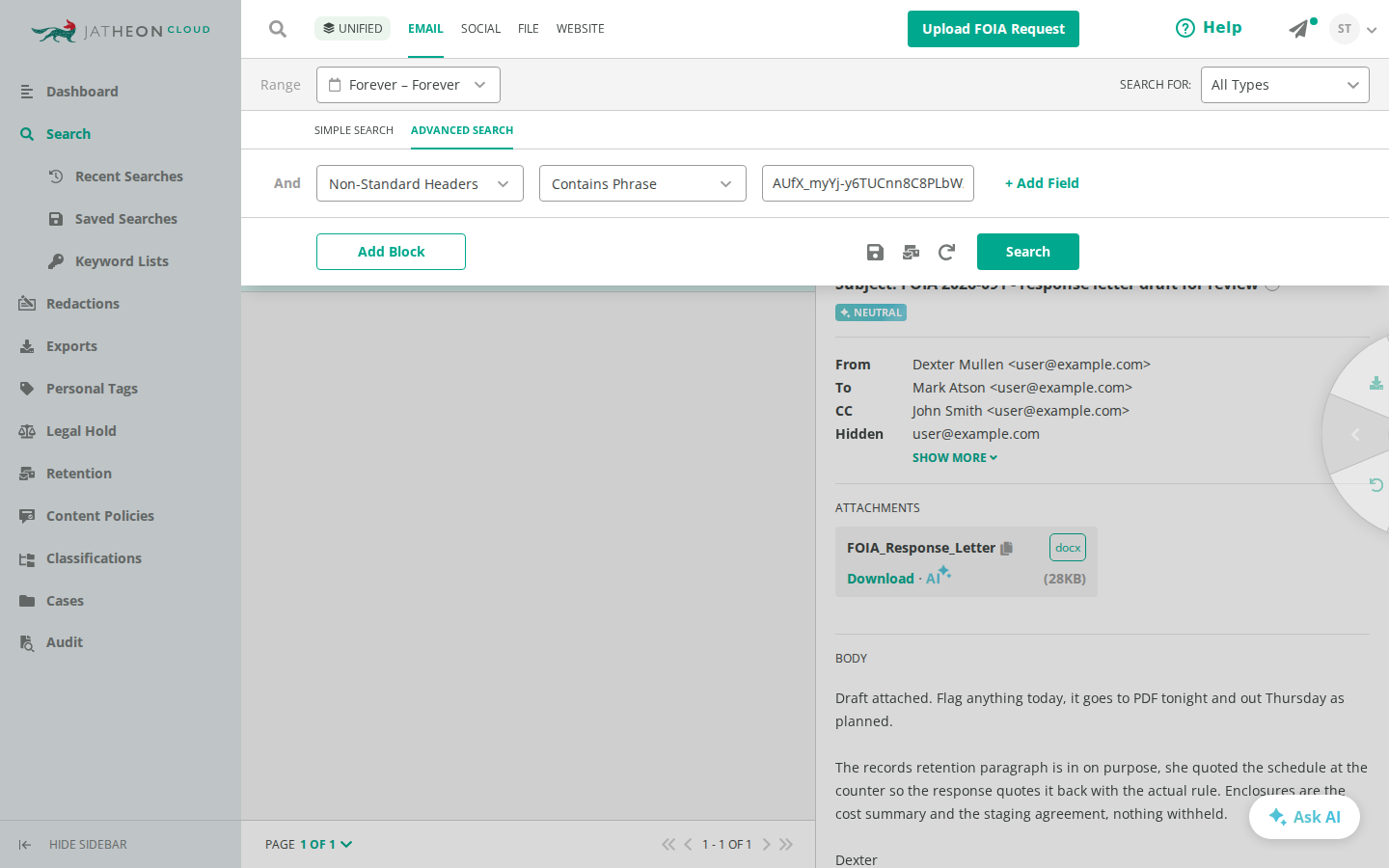The image size is (1389, 868).
Task: Switch to the File tab
Action: (529, 29)
